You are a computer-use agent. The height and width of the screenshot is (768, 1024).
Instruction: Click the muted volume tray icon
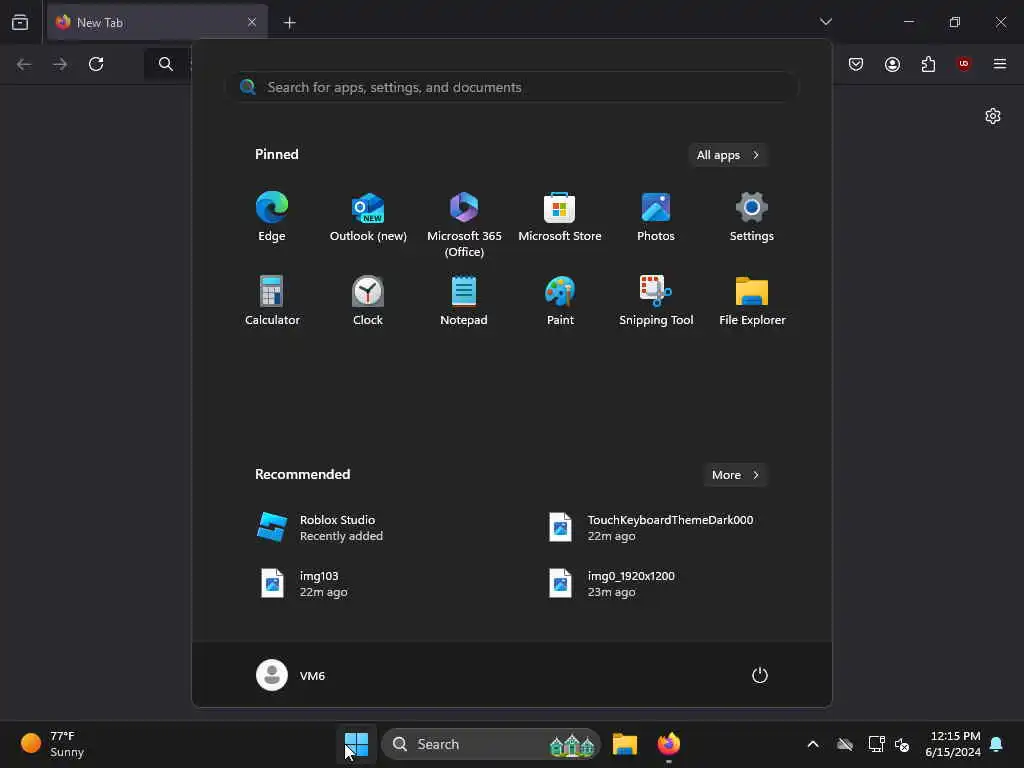[x=903, y=744]
